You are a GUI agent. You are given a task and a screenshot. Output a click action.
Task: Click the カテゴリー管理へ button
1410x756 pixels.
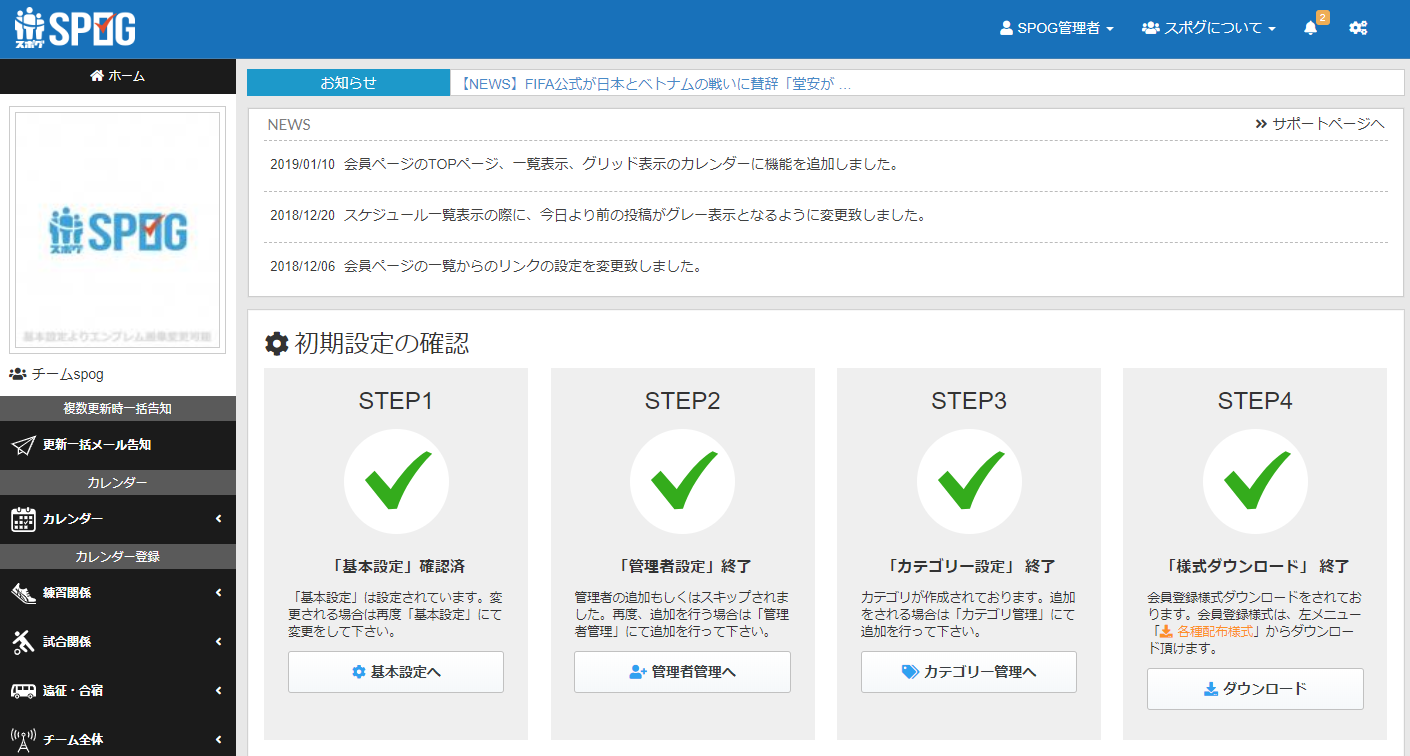click(968, 672)
